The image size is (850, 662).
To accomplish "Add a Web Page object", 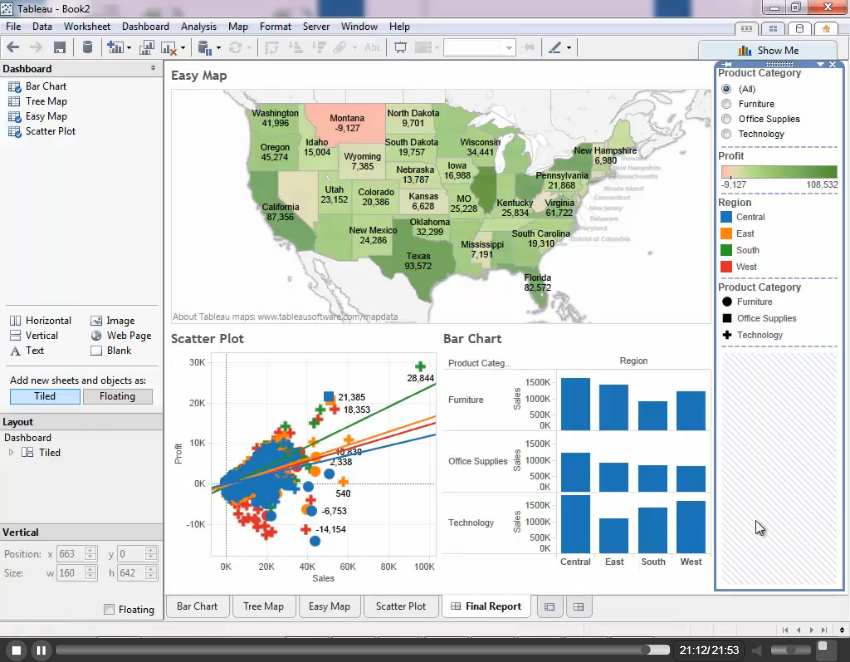I will click(x=97, y=336).
